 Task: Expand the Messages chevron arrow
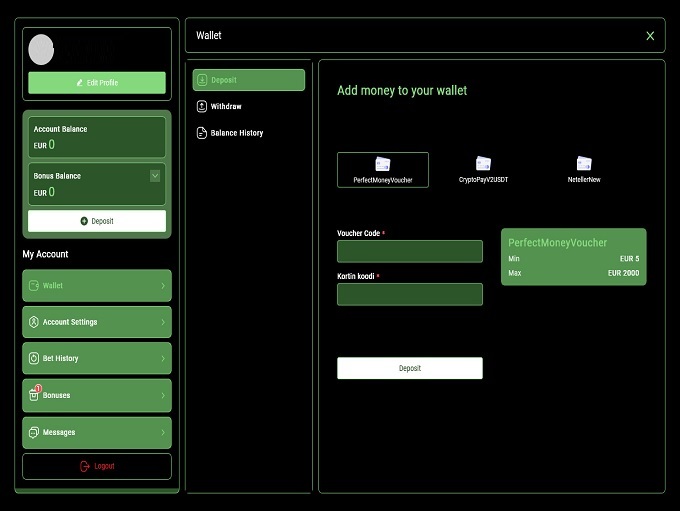(162, 432)
